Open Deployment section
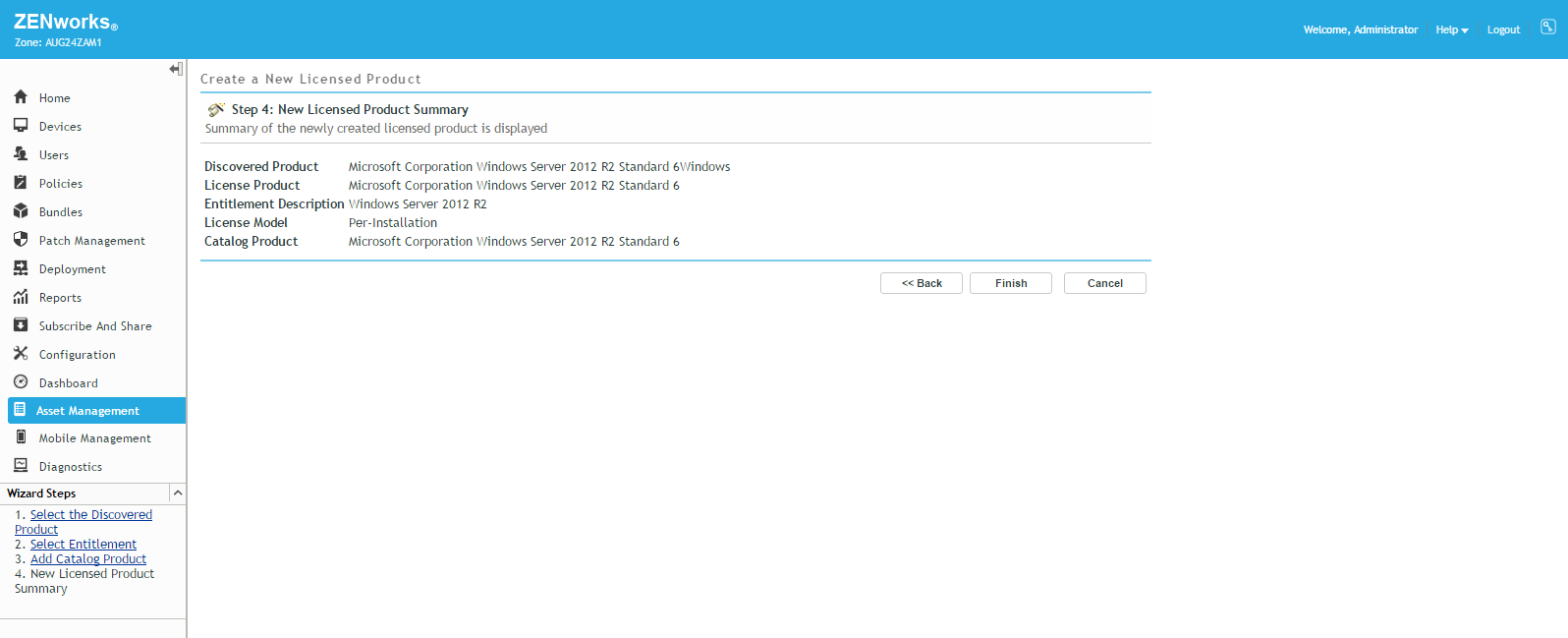Image resolution: width=1568 pixels, height=638 pixels. pyautogui.click(x=73, y=269)
